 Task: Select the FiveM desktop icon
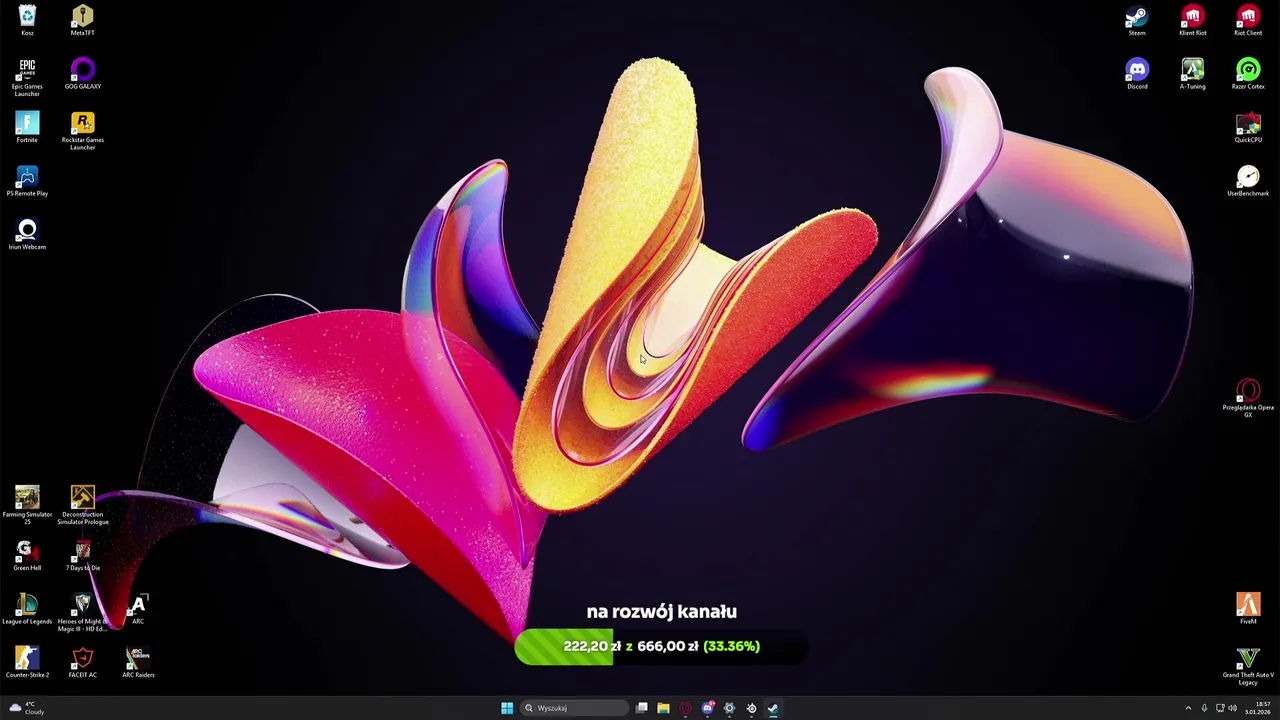click(1248, 610)
